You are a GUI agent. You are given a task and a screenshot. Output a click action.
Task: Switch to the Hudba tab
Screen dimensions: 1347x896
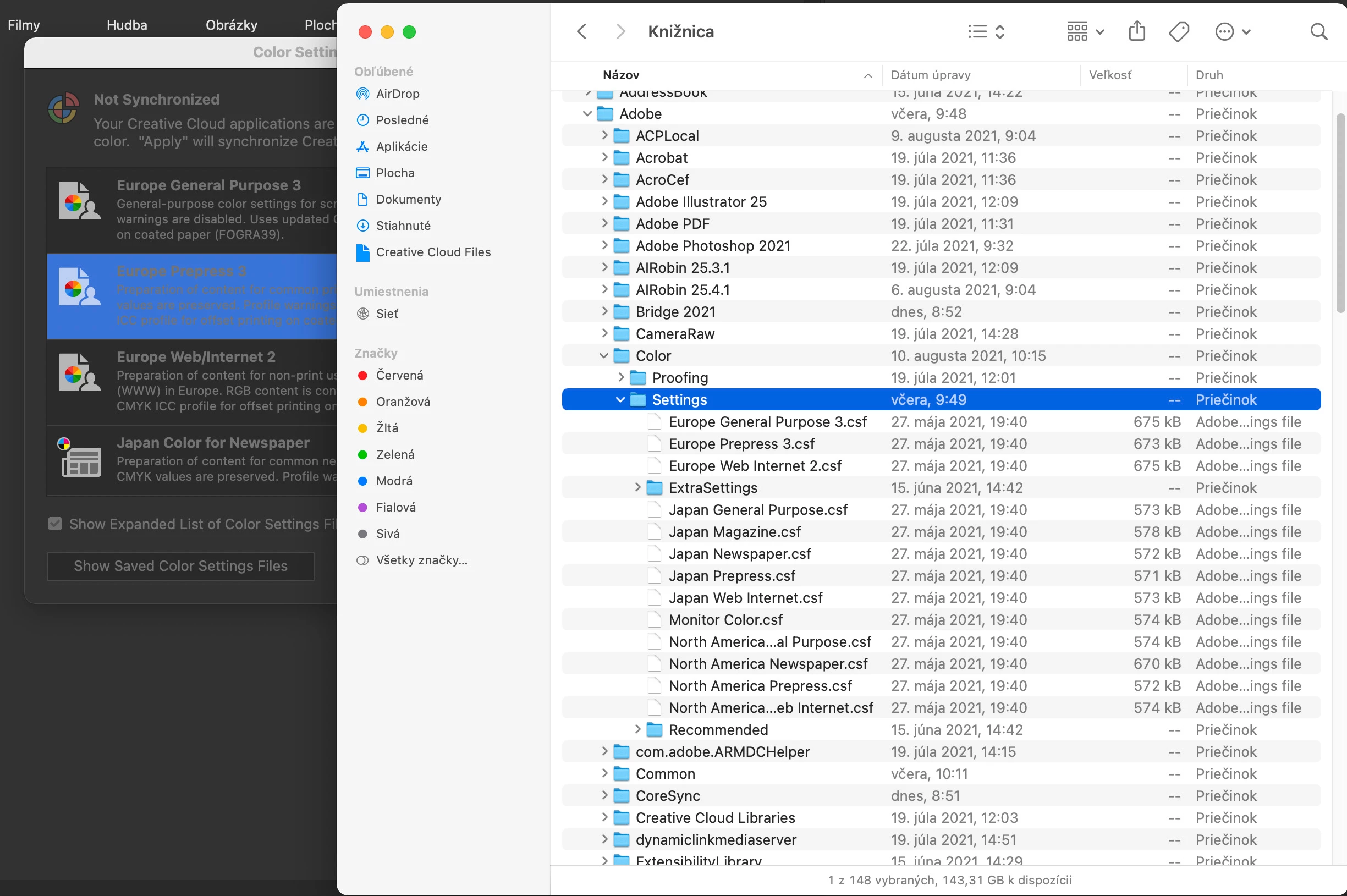click(x=127, y=25)
